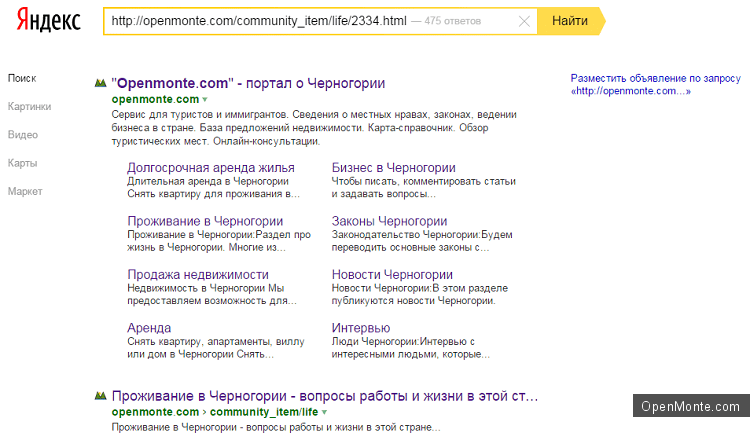Click the Найти search button
The width and height of the screenshot is (750, 440).
[570, 21]
